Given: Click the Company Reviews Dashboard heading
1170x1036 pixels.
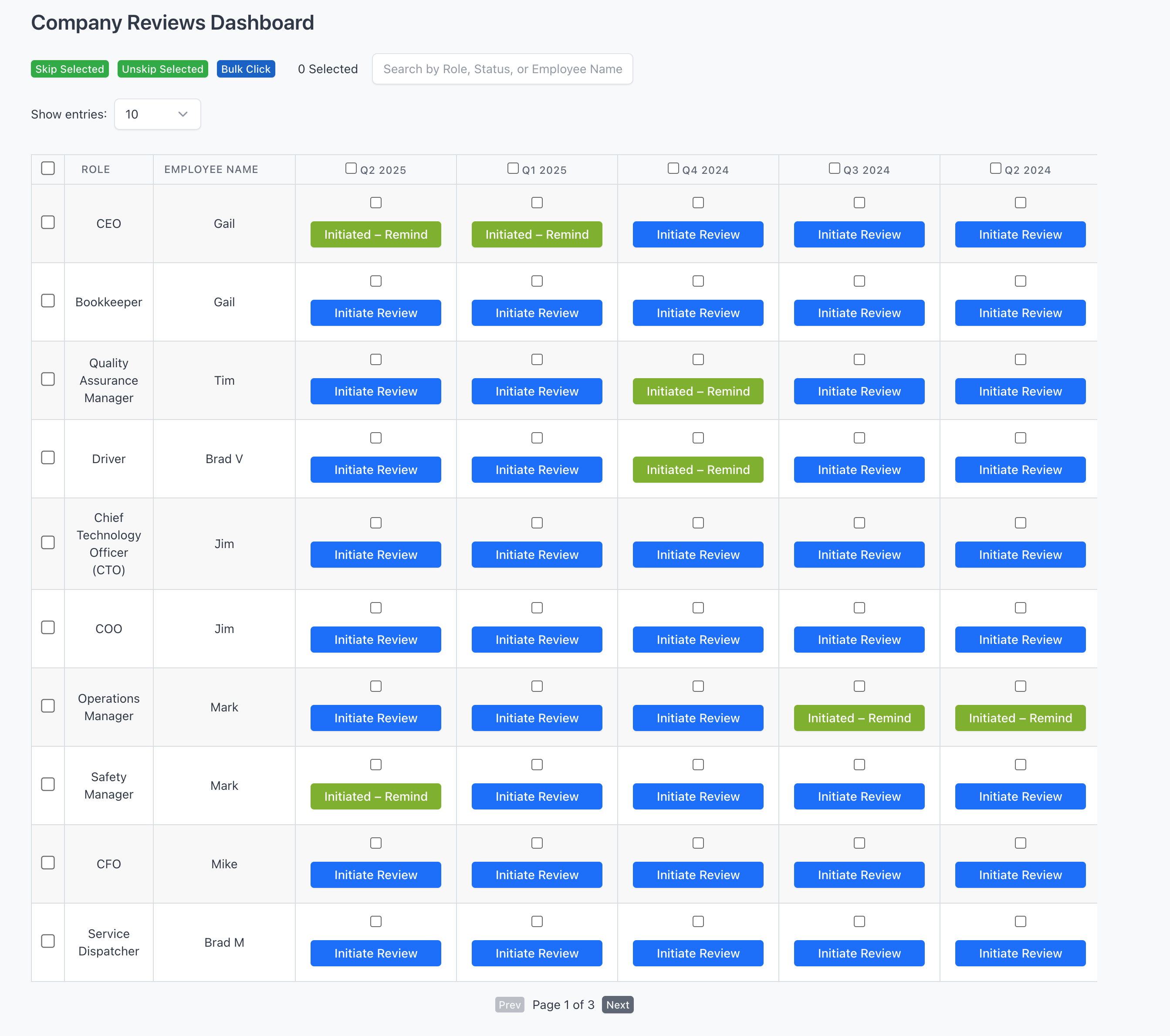Looking at the screenshot, I should click(172, 22).
